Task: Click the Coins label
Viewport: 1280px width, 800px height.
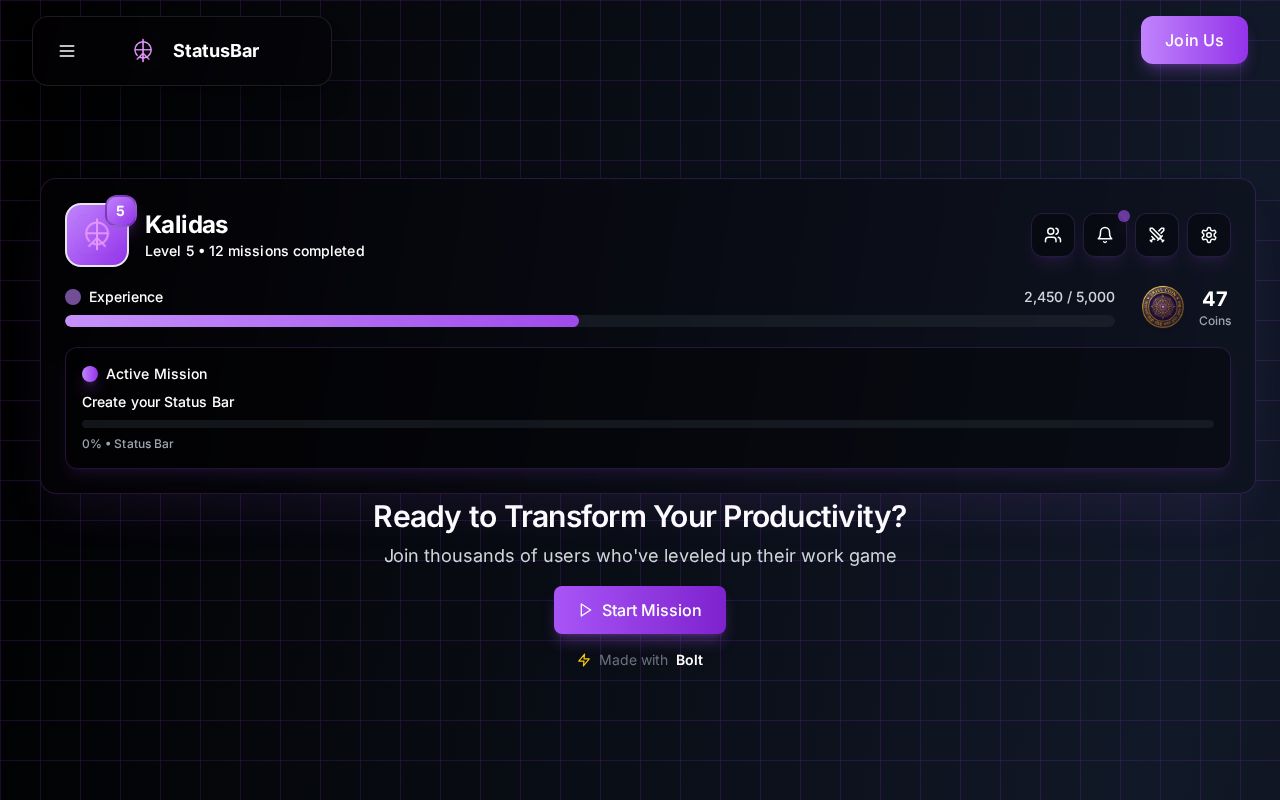Action: [1215, 321]
